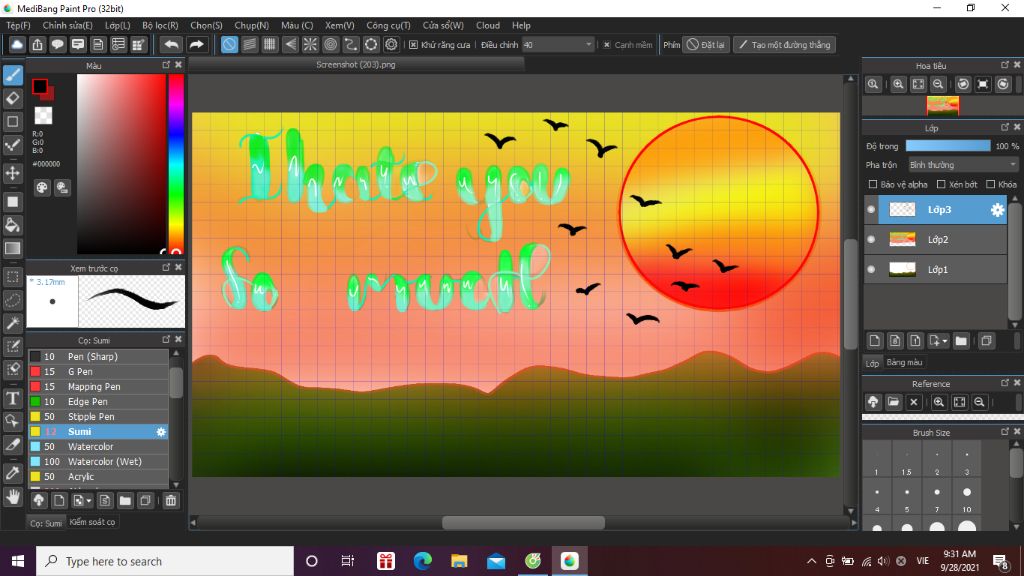Switch to the Bảng màu tab
The height and width of the screenshot is (576, 1024).
tap(904, 362)
